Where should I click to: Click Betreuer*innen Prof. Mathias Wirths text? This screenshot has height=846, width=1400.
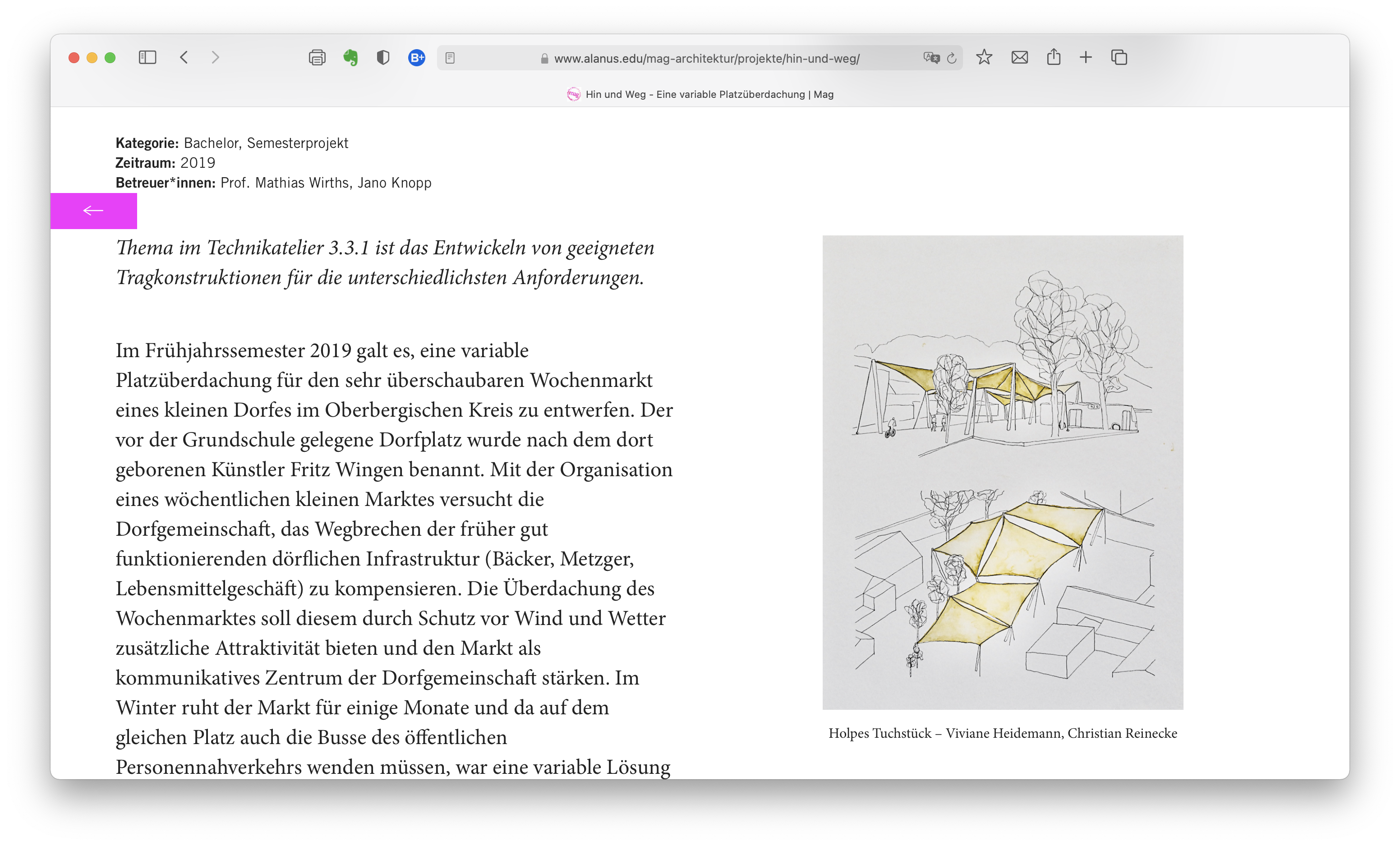[x=273, y=183]
